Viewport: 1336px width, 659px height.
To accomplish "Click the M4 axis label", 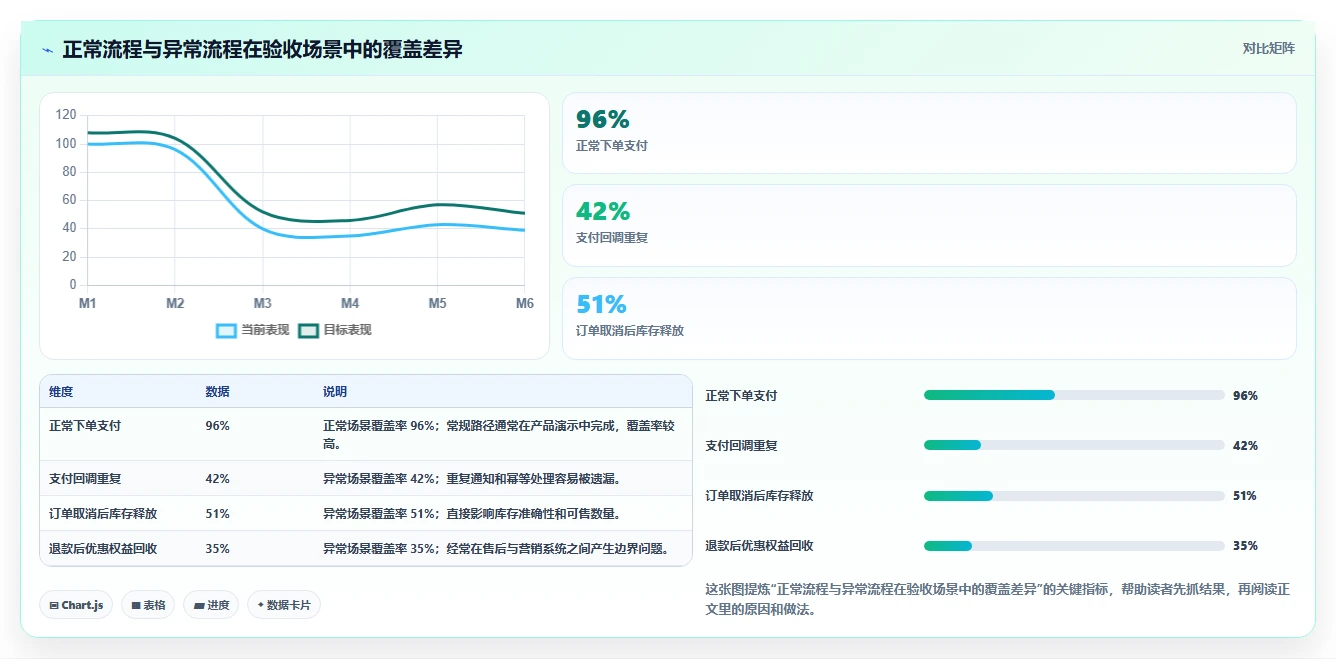I will (350, 303).
